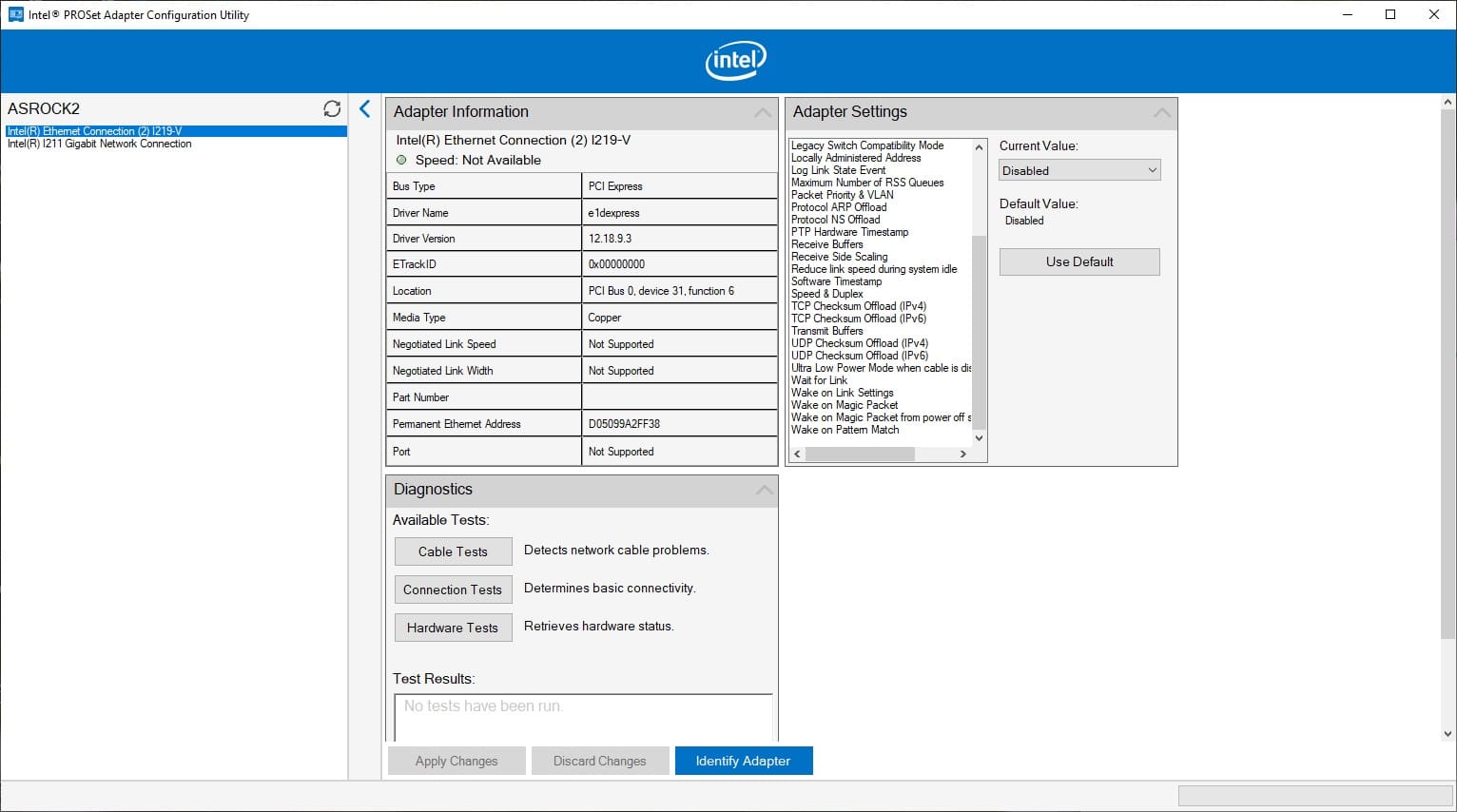Run Hardware Tests

tap(453, 628)
